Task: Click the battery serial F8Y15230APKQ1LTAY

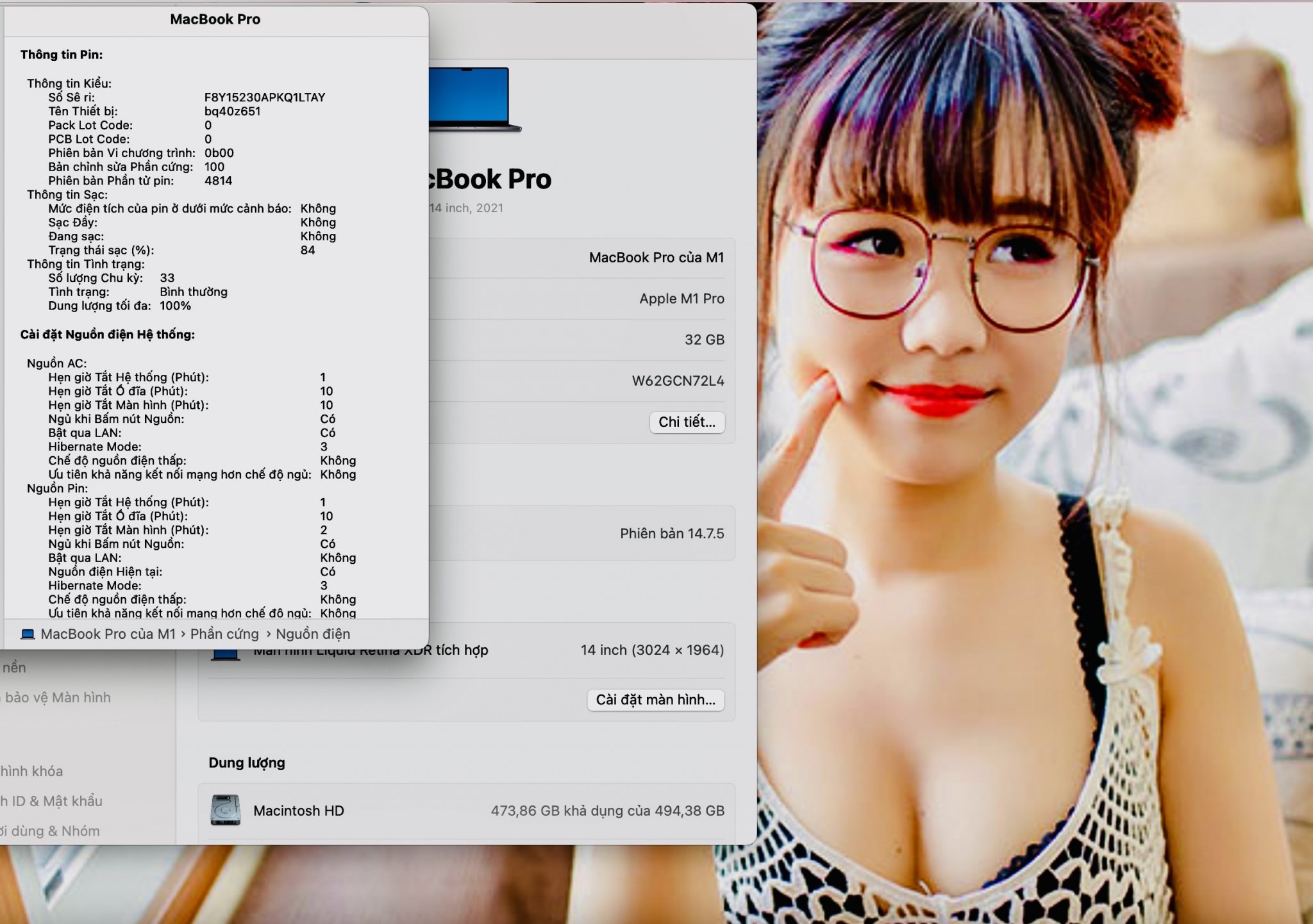Action: [265, 97]
